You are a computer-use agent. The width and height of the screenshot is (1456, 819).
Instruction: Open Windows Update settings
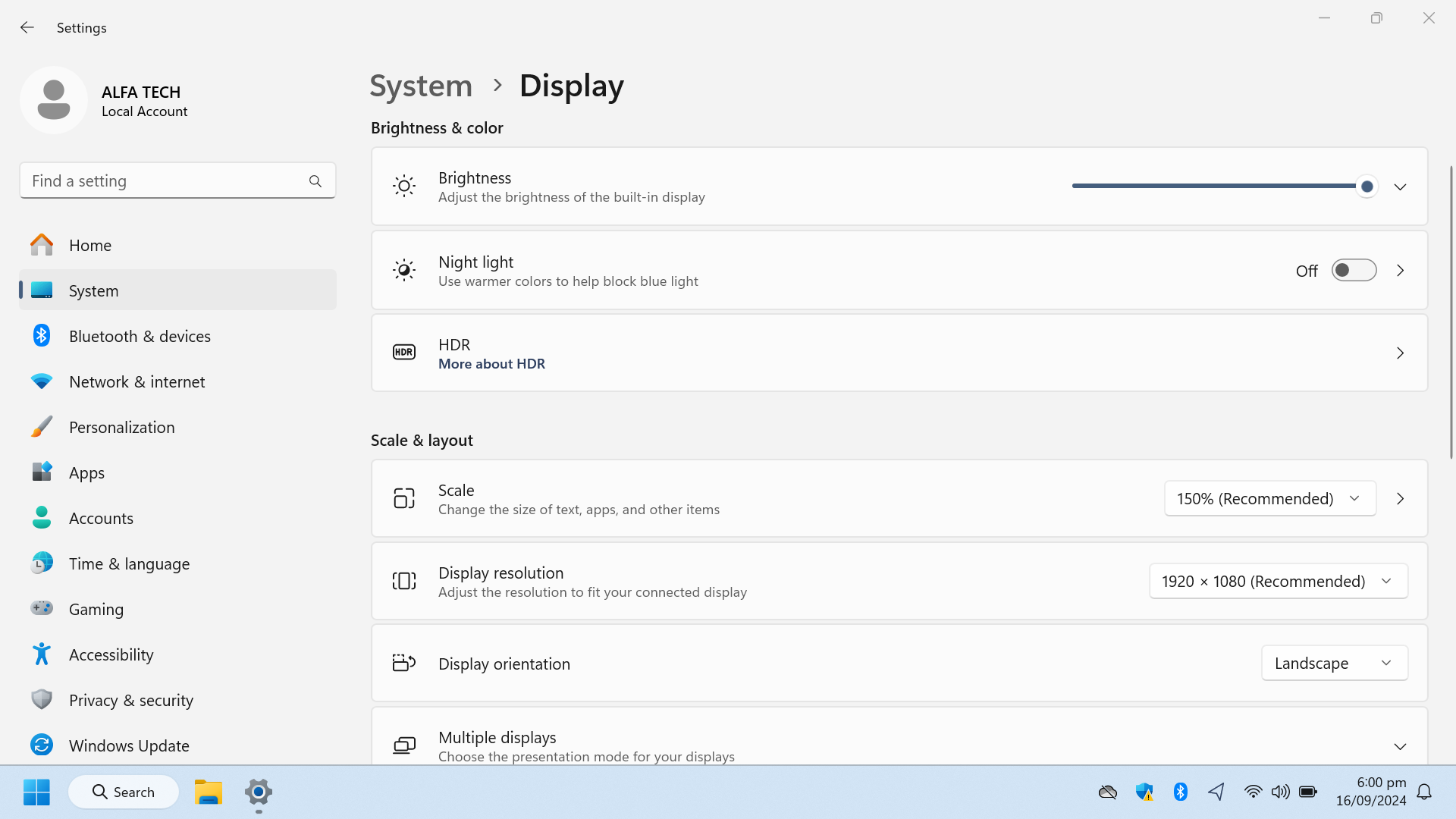pyautogui.click(x=177, y=745)
